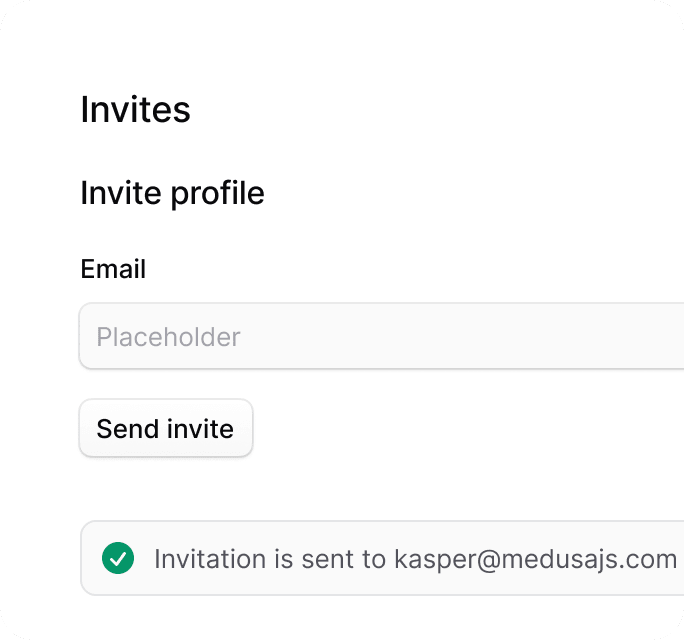Image resolution: width=684 pixels, height=640 pixels.
Task: Click the Placeholder text inside the field
Action: [168, 337]
